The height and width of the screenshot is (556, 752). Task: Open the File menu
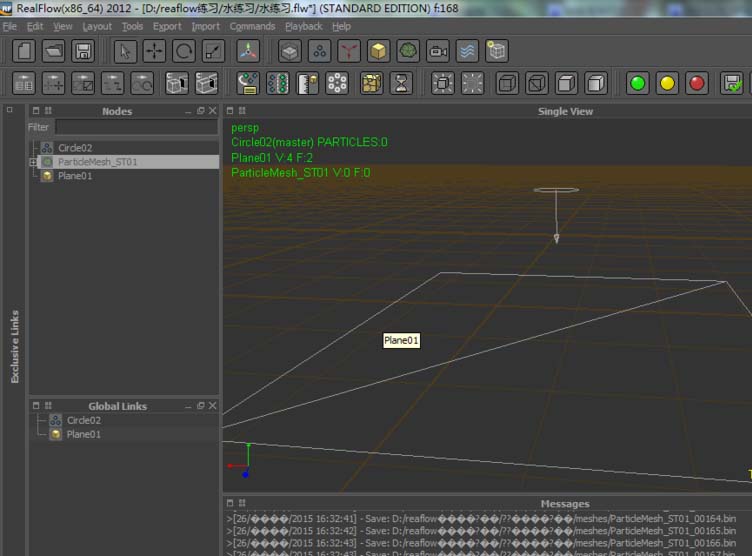(x=10, y=26)
